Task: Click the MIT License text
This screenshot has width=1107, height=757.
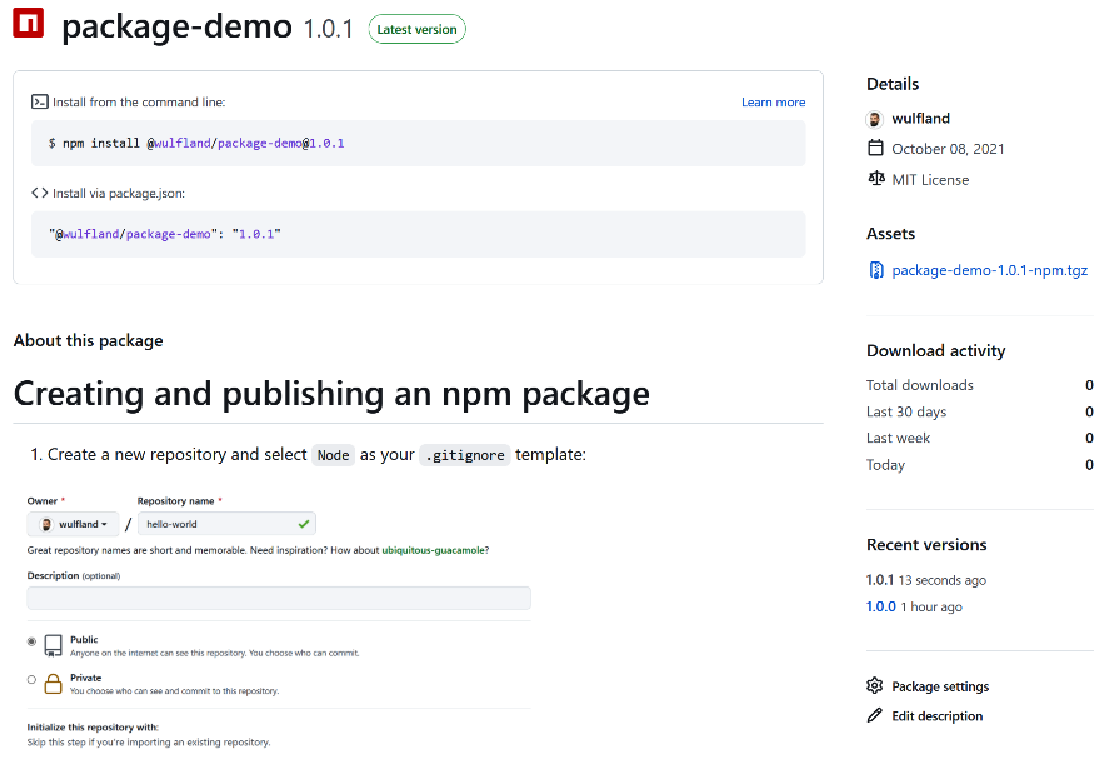Action: point(931,180)
